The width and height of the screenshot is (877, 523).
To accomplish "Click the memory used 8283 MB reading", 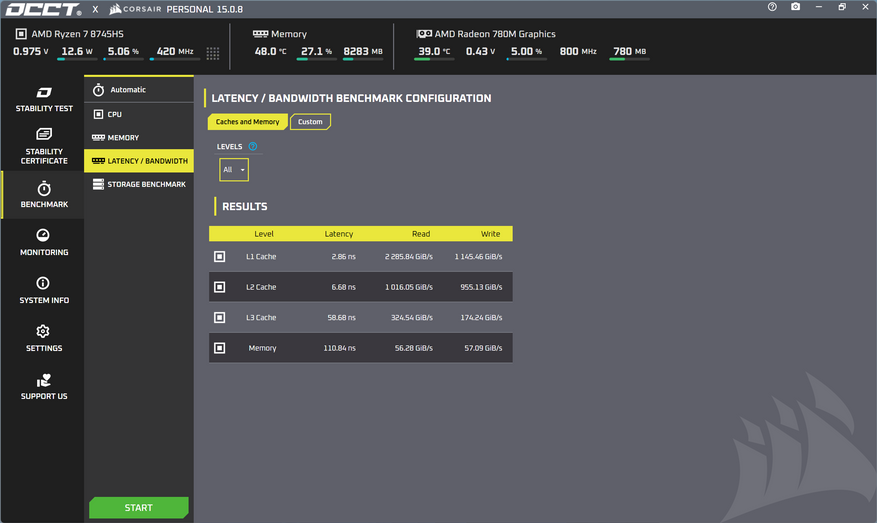I will tap(363, 51).
